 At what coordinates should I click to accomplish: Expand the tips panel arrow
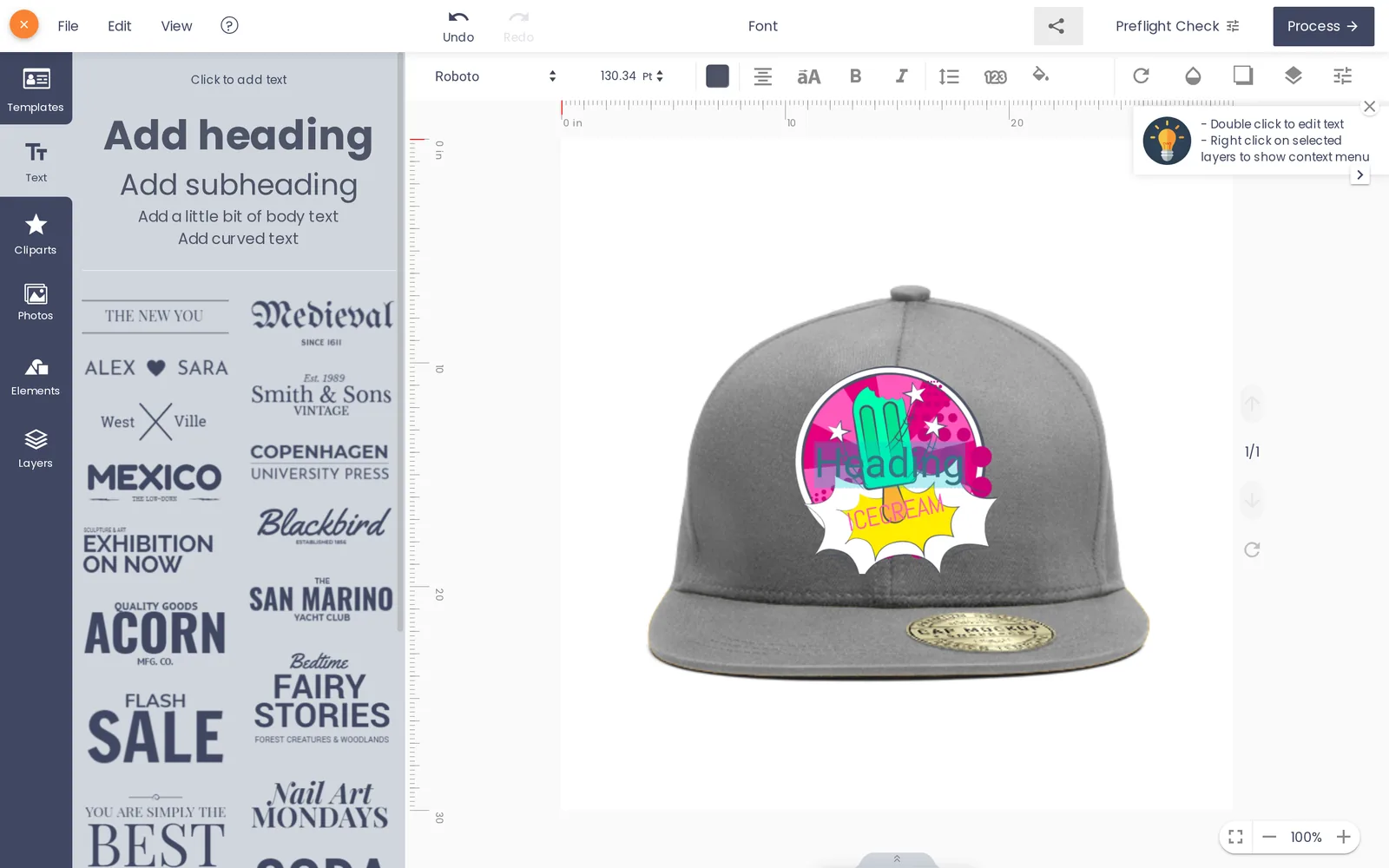pos(1360,175)
